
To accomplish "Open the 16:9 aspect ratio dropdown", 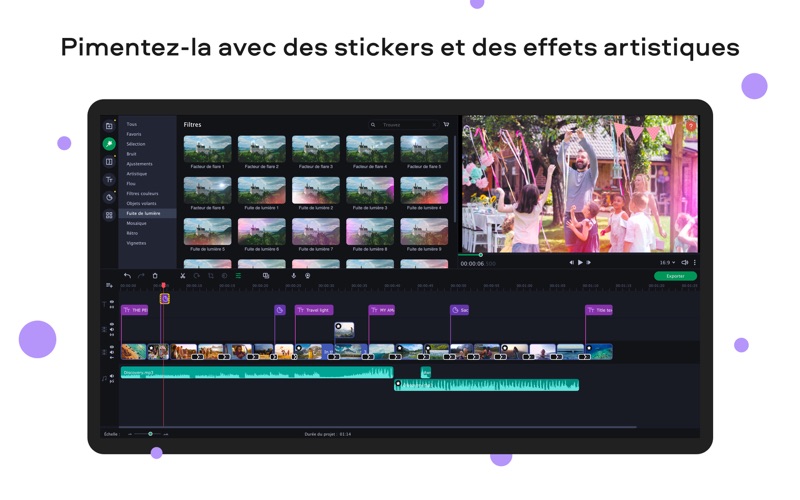I will pos(667,263).
